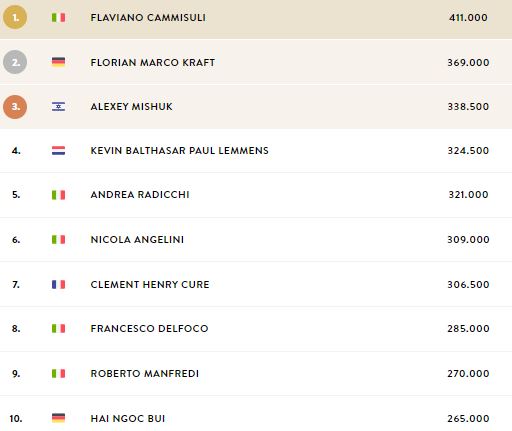
Task: Click Andrea Radicchi's name
Action: [x=140, y=195]
